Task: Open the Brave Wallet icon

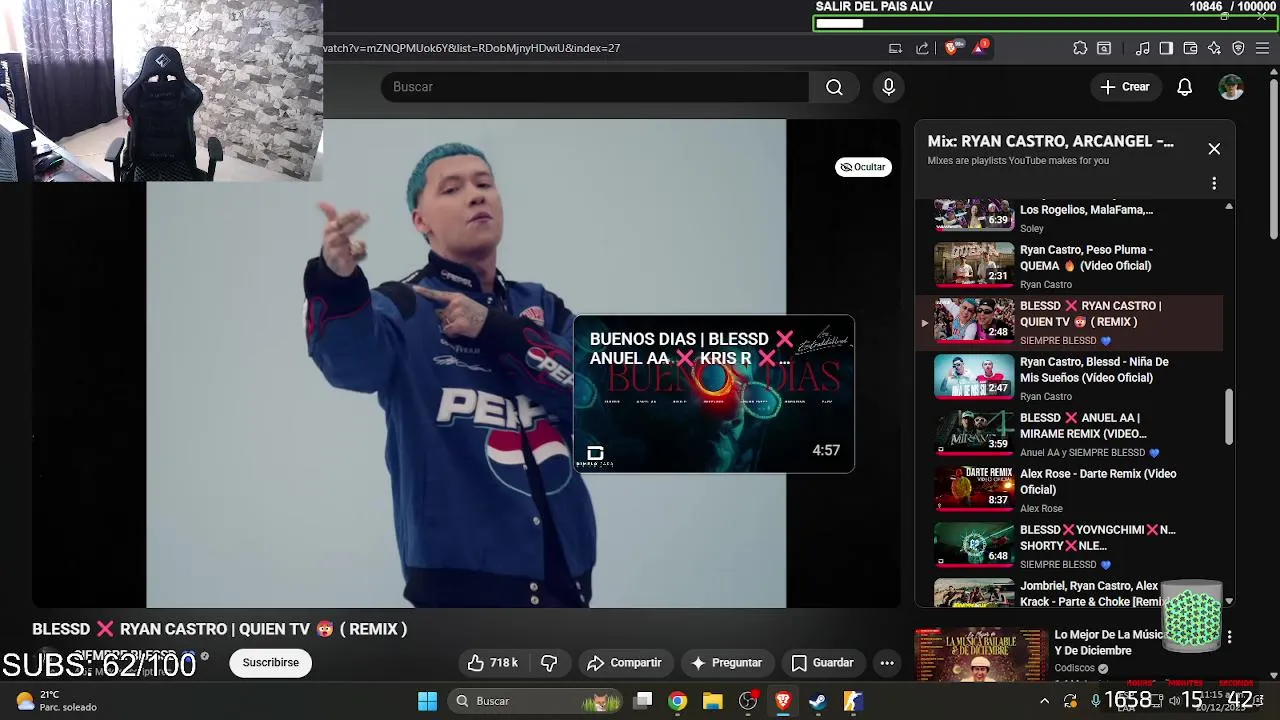Action: (x=1190, y=48)
